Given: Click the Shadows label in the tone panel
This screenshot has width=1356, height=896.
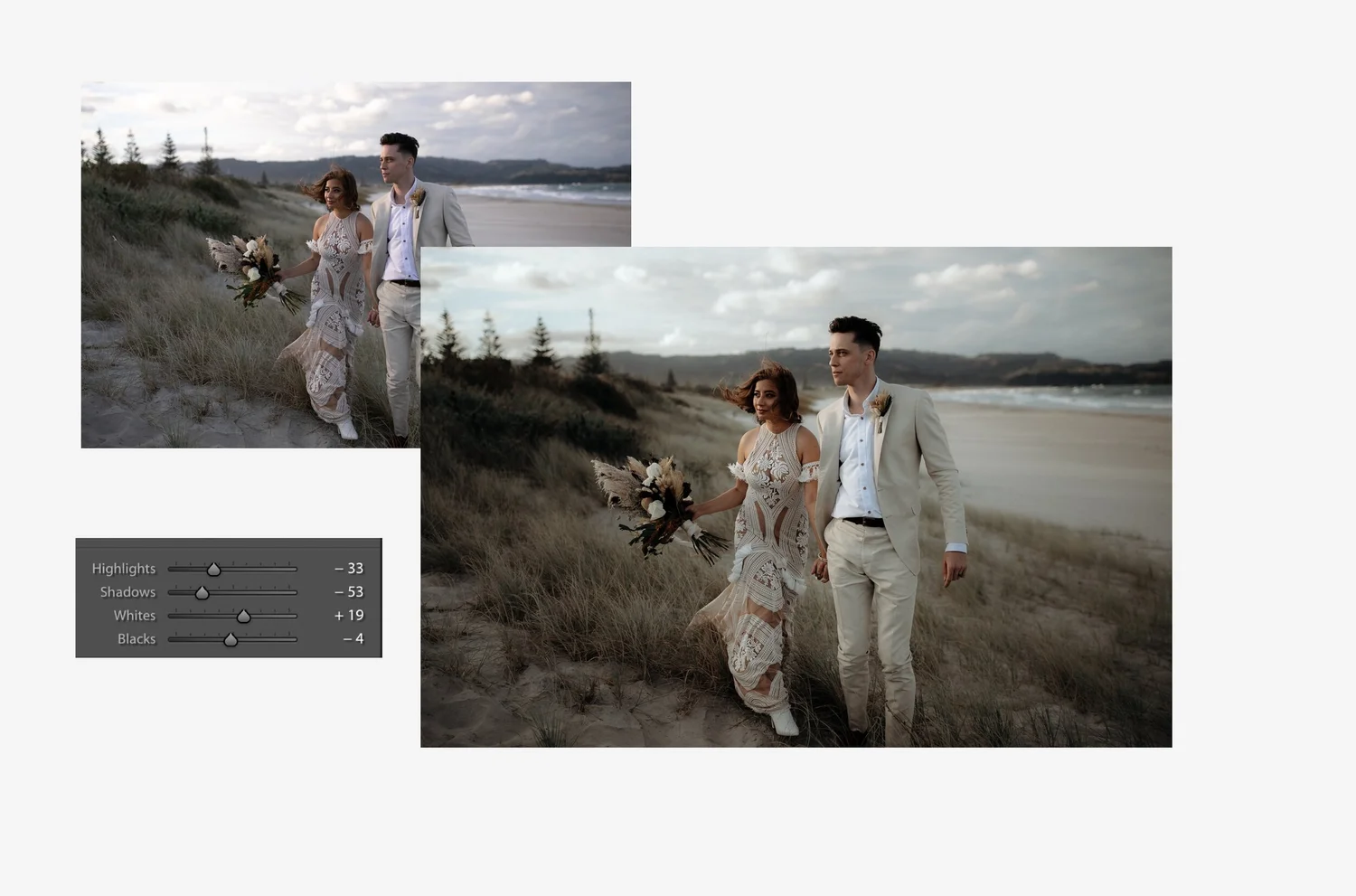Looking at the screenshot, I should [127, 592].
